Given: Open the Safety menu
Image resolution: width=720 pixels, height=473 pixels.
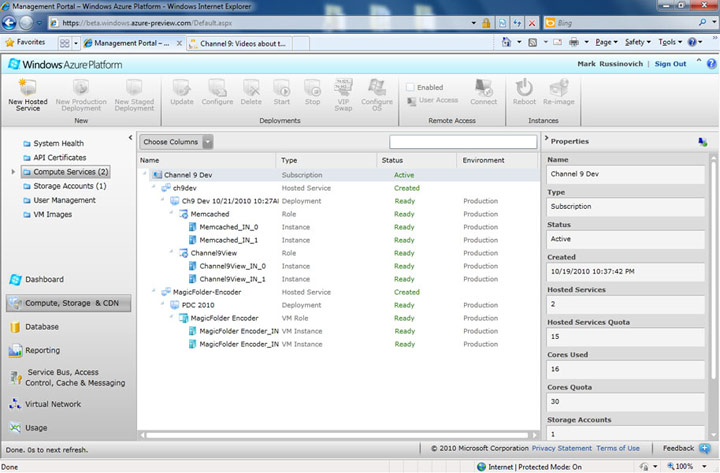Looking at the screenshot, I should pyautogui.click(x=638, y=42).
